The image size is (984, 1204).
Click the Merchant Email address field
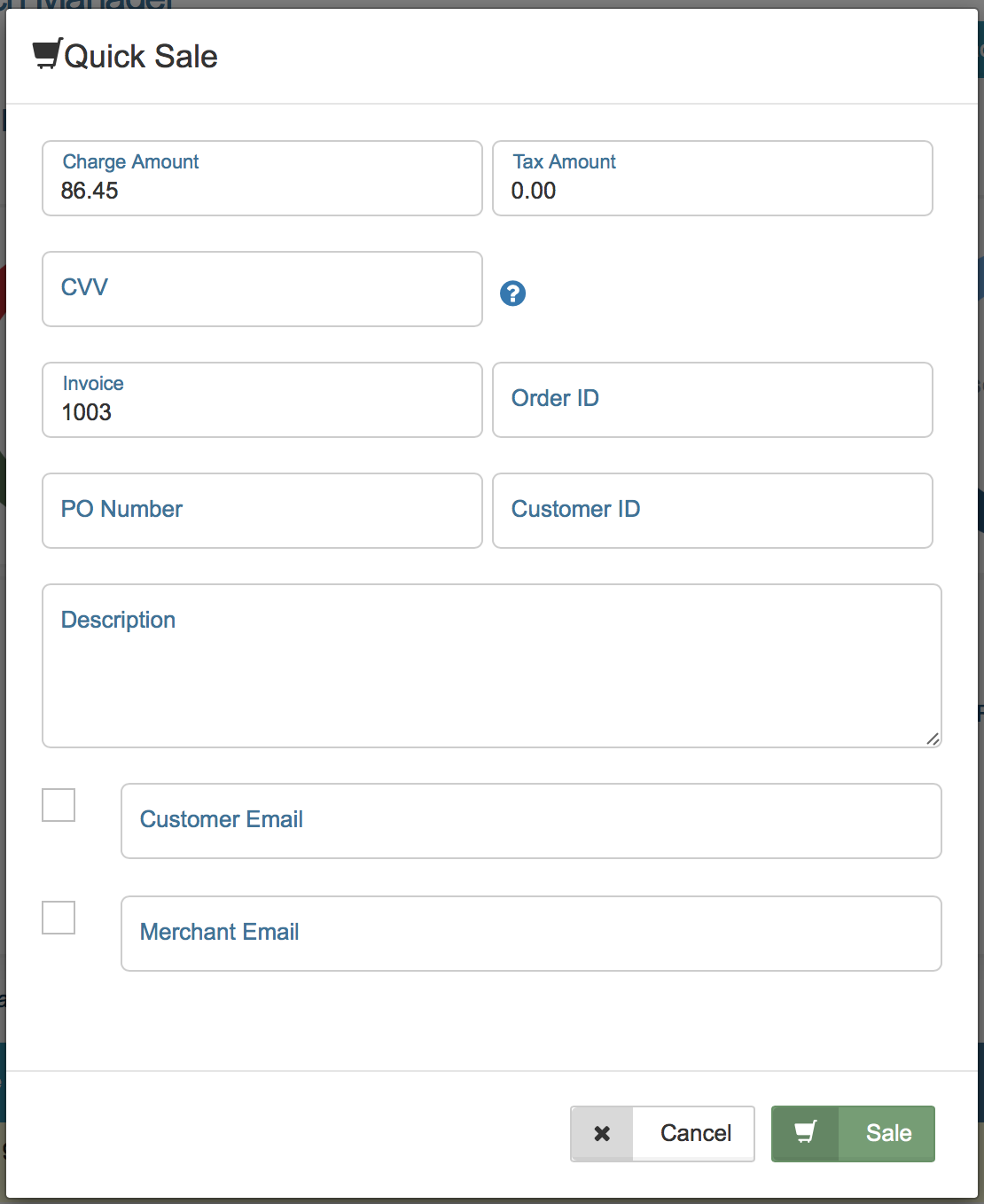[x=530, y=933]
